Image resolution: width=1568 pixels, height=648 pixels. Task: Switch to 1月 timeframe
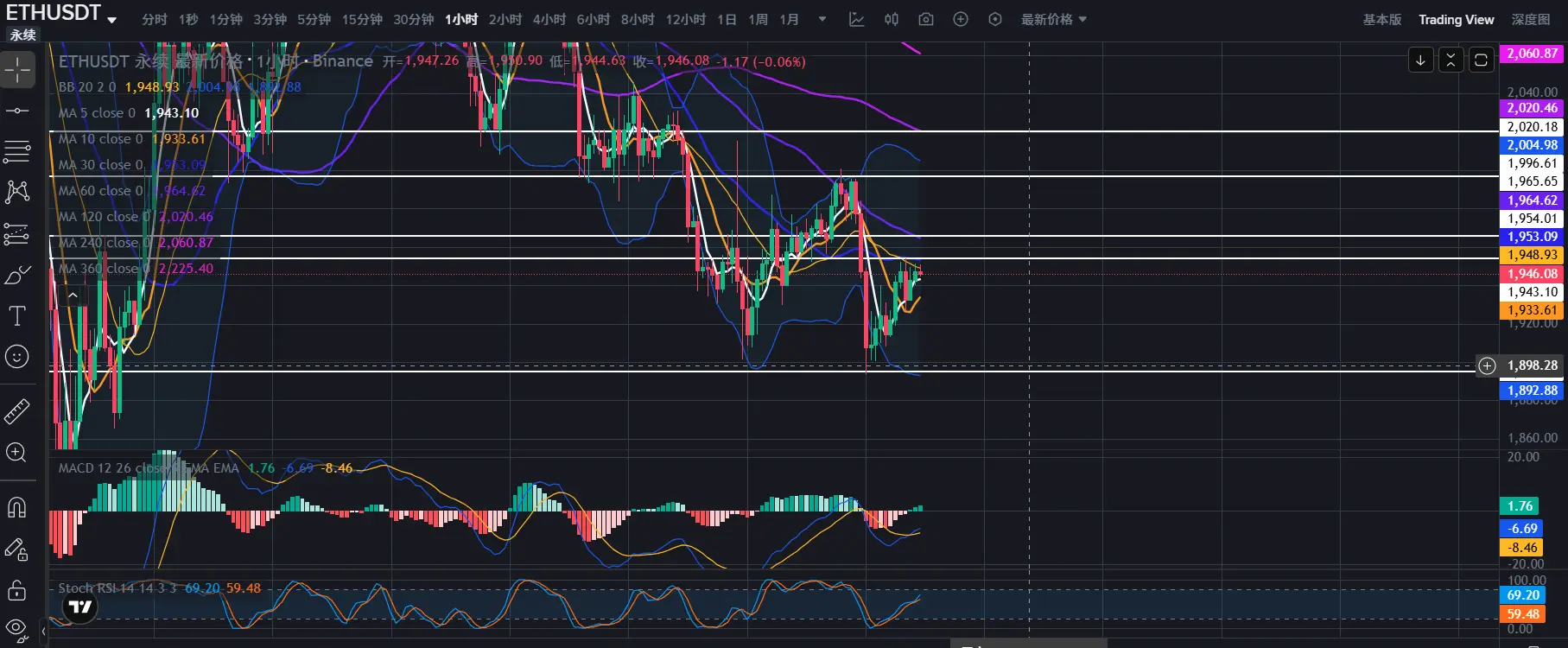pyautogui.click(x=789, y=19)
